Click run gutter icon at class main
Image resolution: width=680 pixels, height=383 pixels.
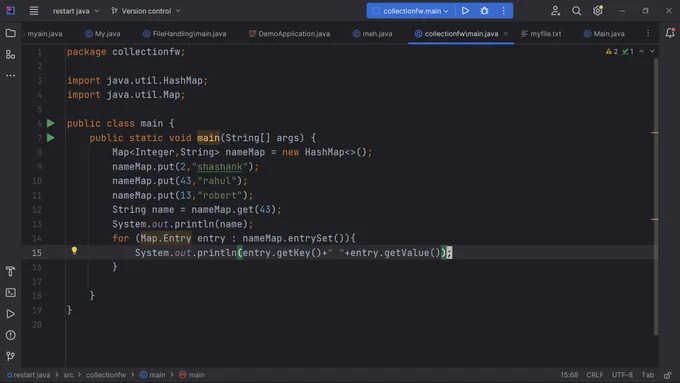(51, 124)
